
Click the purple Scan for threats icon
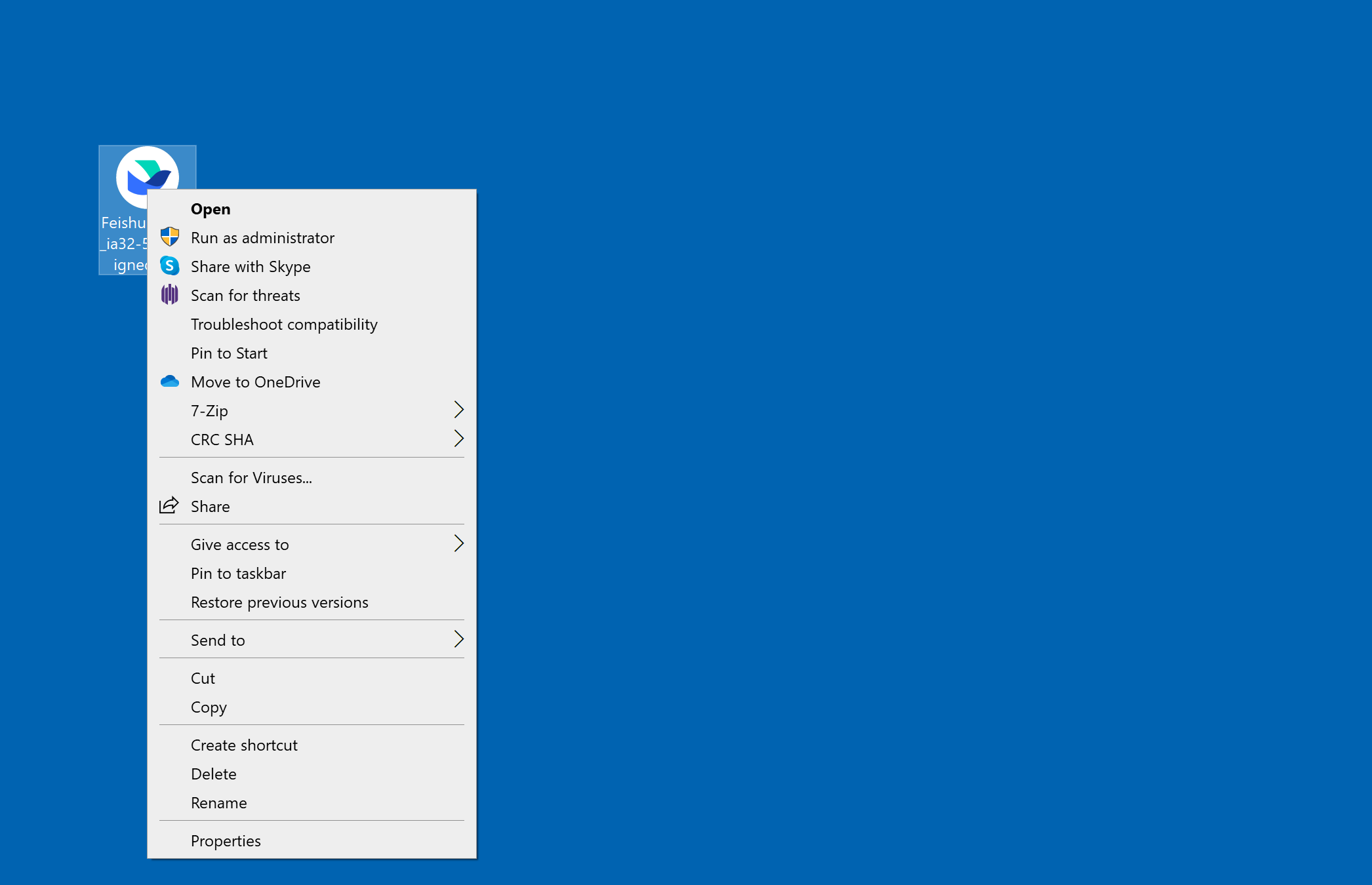170,295
